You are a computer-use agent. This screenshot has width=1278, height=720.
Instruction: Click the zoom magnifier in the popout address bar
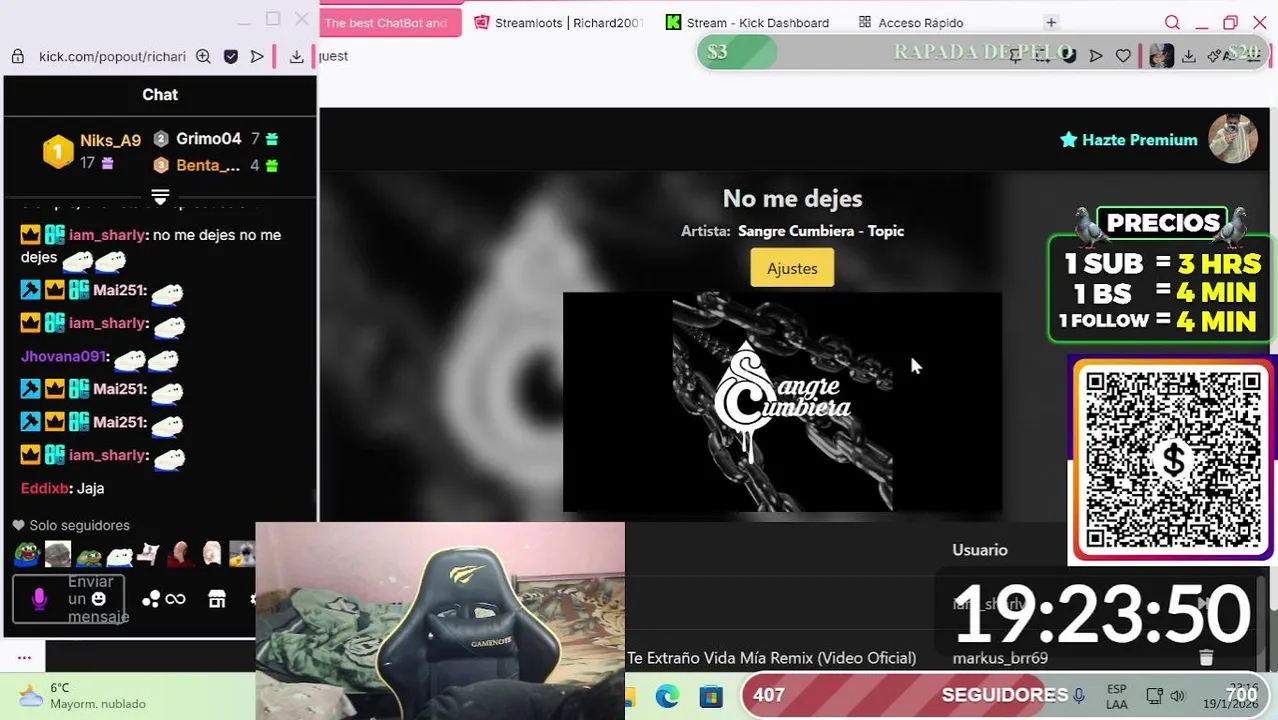[203, 57]
